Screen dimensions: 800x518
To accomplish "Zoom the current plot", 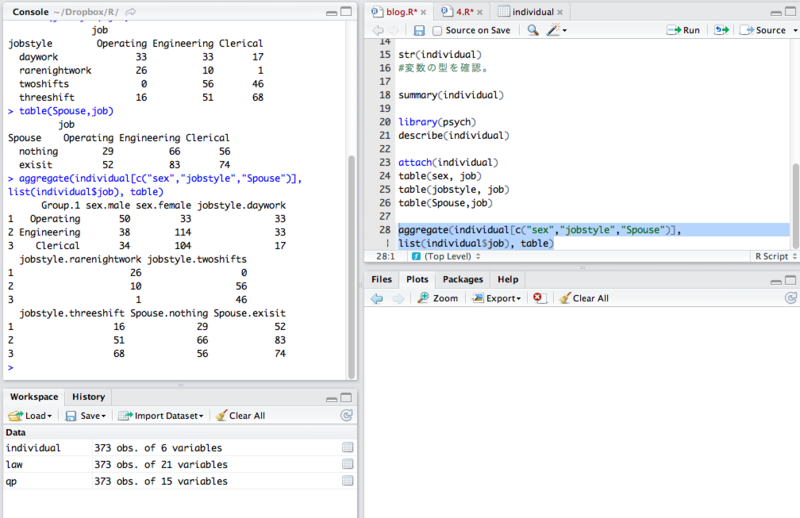I will tap(438, 298).
